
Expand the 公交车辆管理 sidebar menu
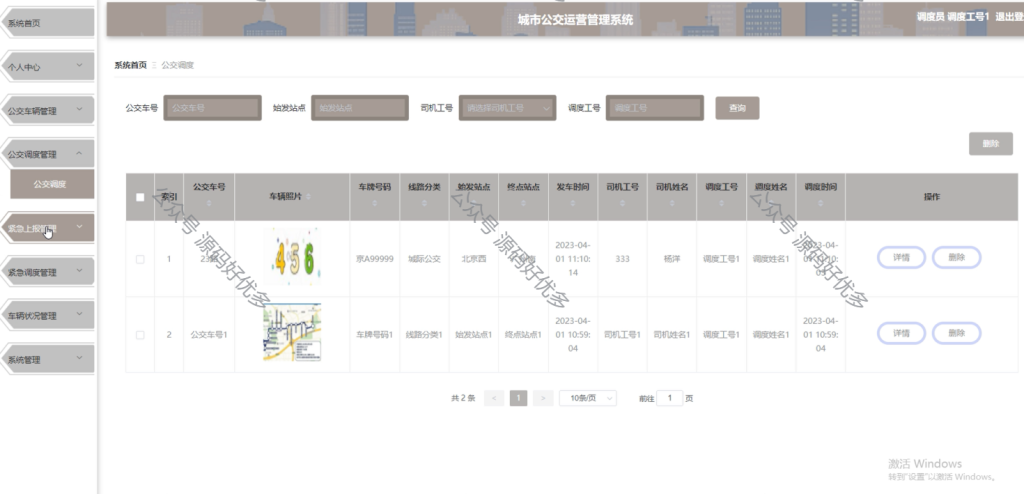(47, 110)
